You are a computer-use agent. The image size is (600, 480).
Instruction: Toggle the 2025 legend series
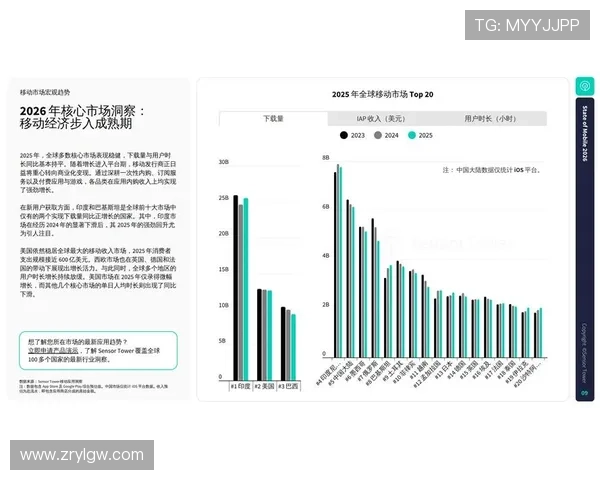(420, 135)
